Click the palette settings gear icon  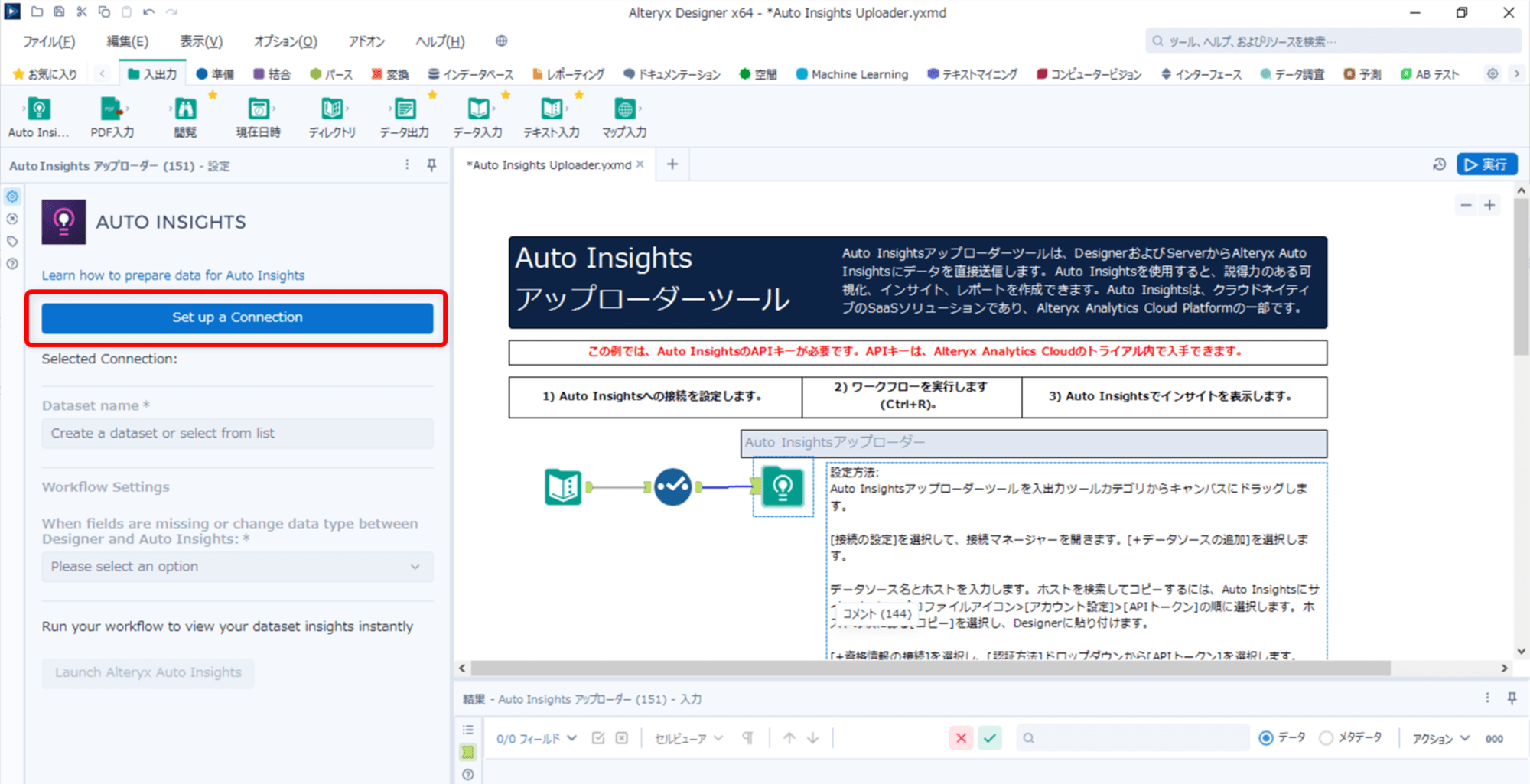[x=1493, y=74]
